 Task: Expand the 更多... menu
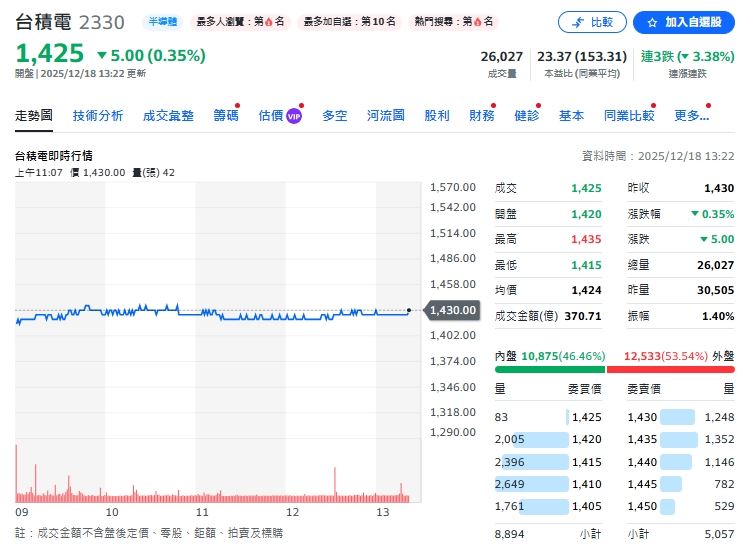[x=692, y=116]
